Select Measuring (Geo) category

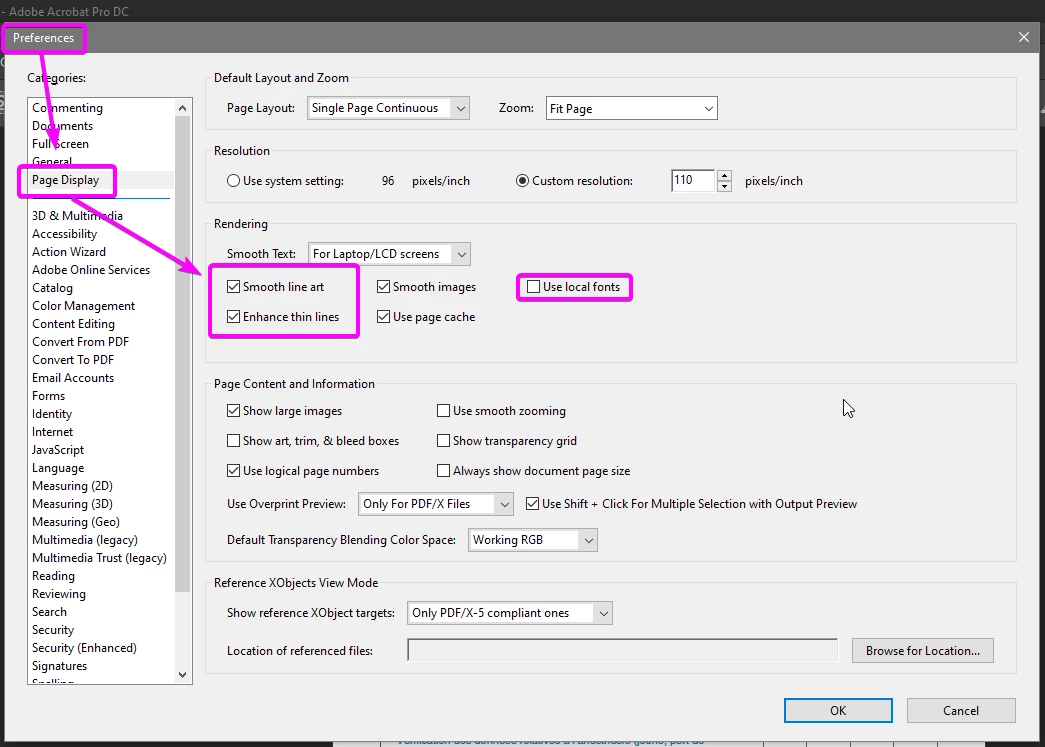click(x=75, y=522)
